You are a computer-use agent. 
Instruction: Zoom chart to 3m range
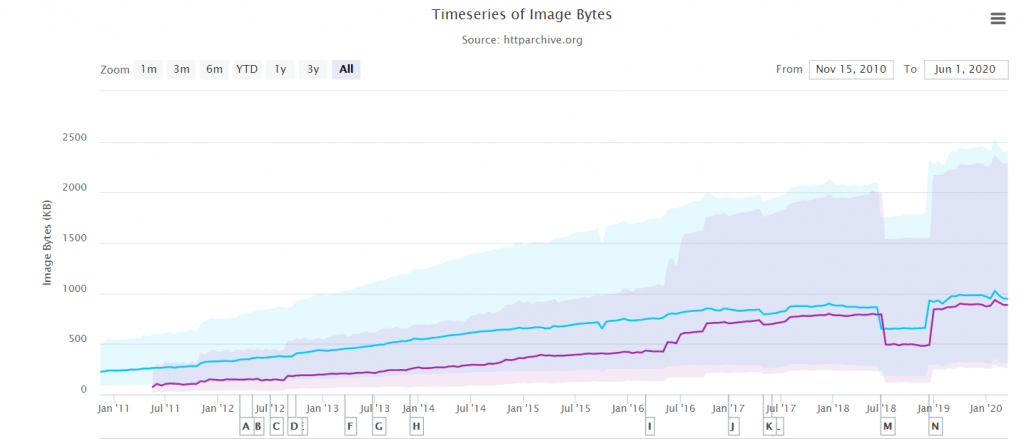181,69
